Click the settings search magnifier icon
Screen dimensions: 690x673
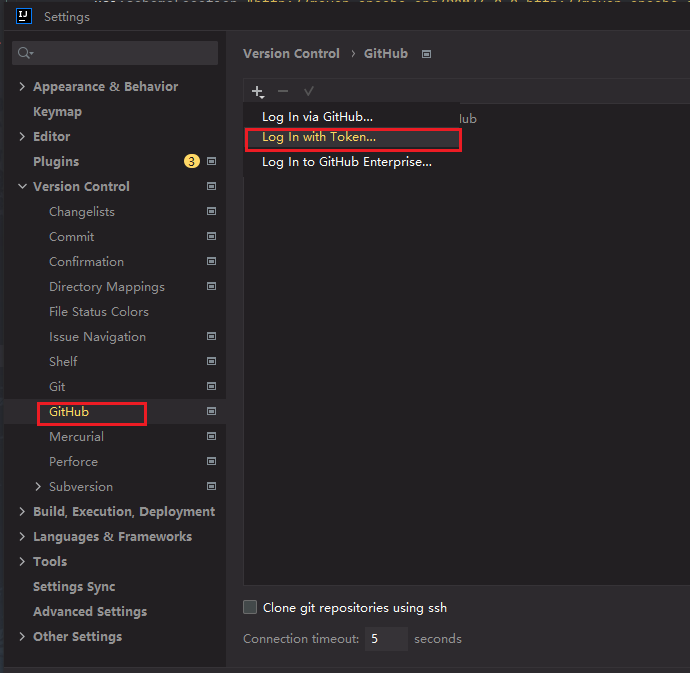pos(25,53)
